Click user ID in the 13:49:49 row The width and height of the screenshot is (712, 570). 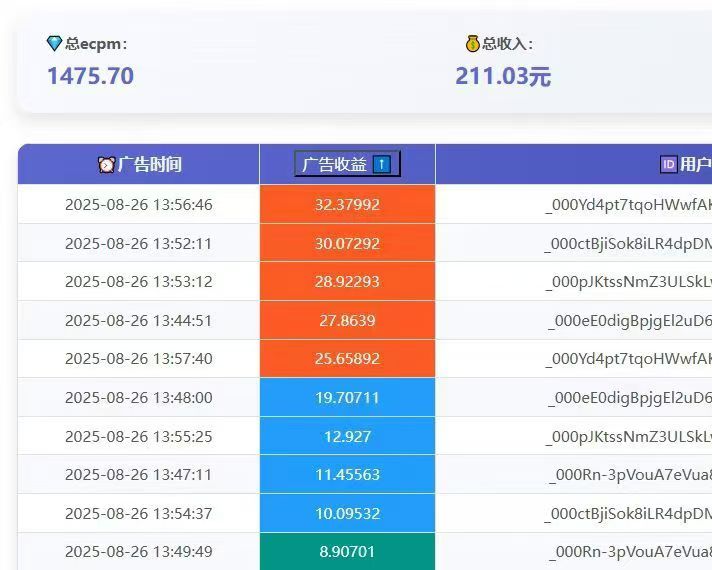pos(630,552)
